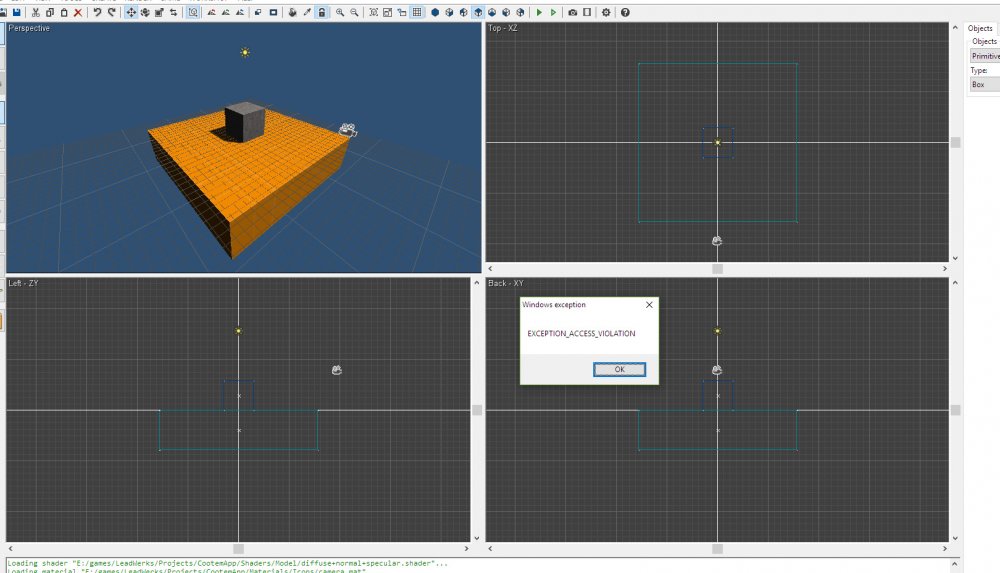Toggle the padlock lock button
1000x573 pixels.
[321, 12]
